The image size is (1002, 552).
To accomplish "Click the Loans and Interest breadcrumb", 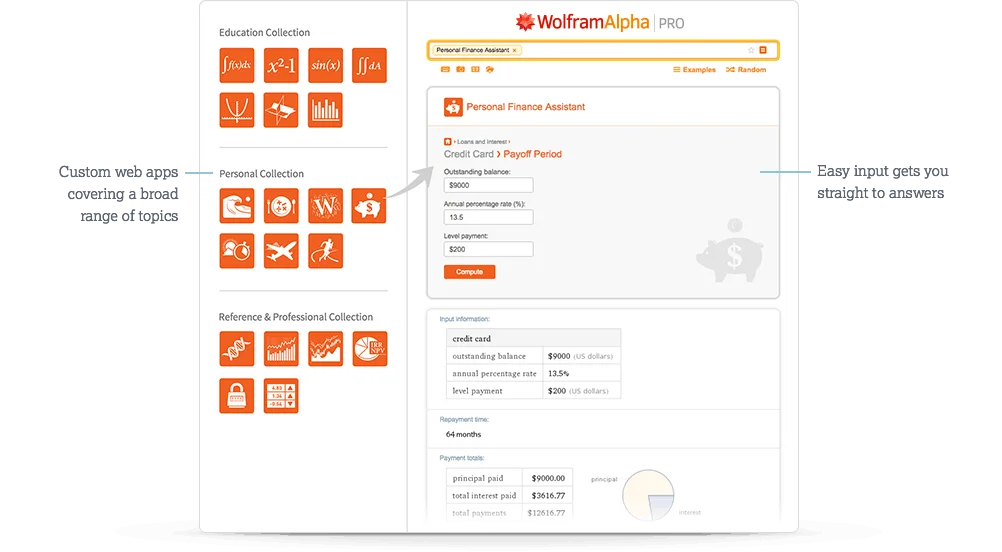I will pyautogui.click(x=482, y=142).
